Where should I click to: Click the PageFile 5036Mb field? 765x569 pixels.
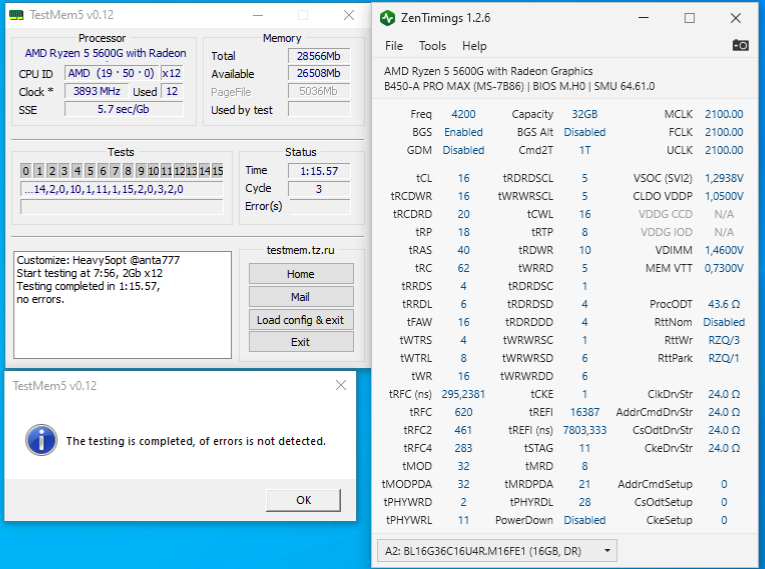[x=319, y=91]
